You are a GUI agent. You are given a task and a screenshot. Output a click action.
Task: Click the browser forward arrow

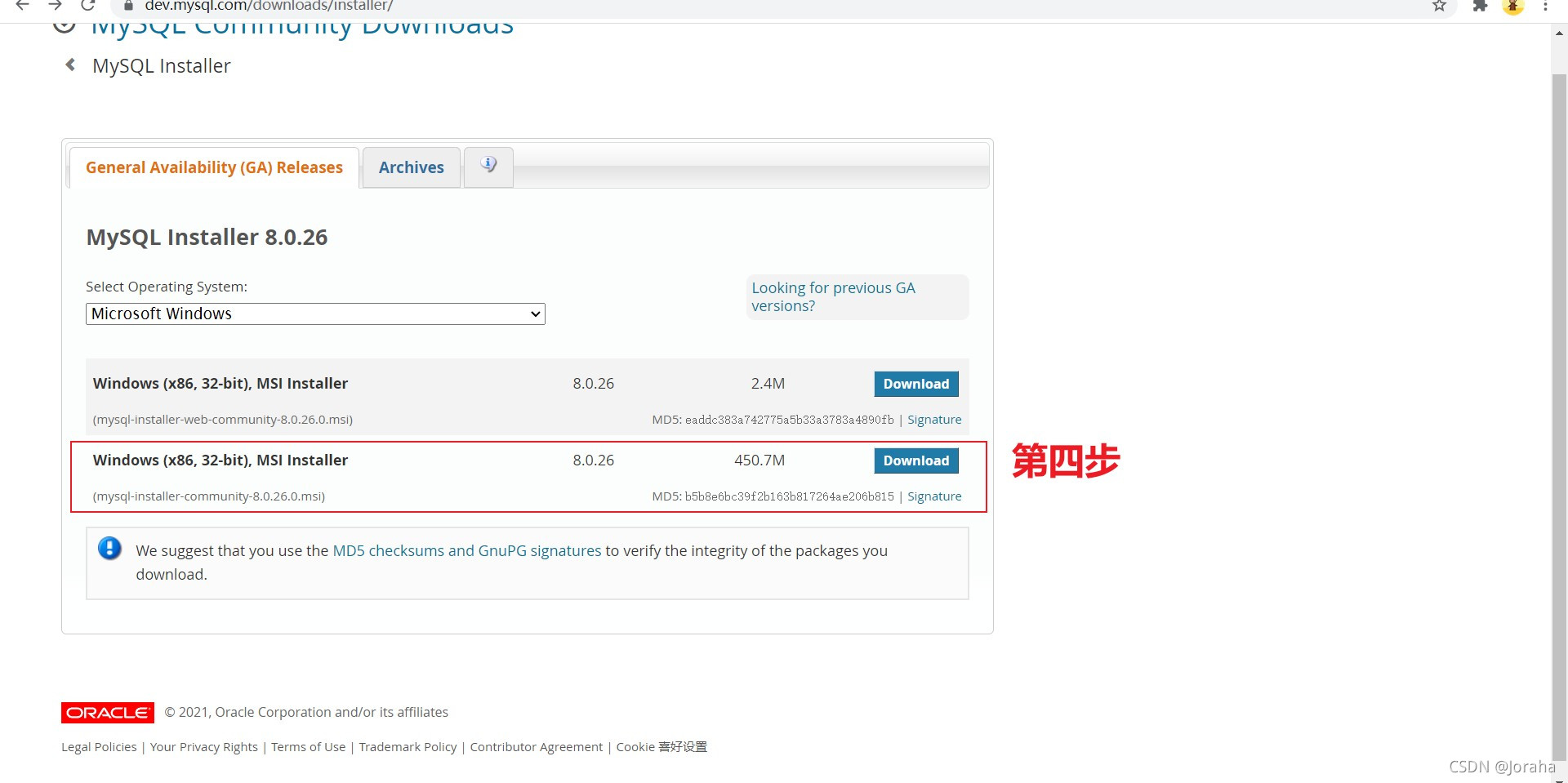(55, 5)
